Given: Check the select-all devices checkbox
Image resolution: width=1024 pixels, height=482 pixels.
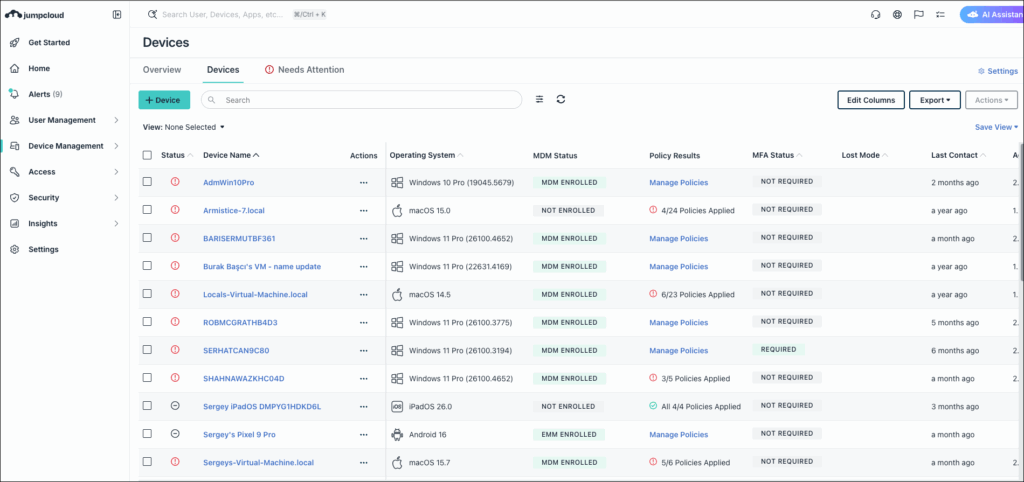Looking at the screenshot, I should 147,155.
